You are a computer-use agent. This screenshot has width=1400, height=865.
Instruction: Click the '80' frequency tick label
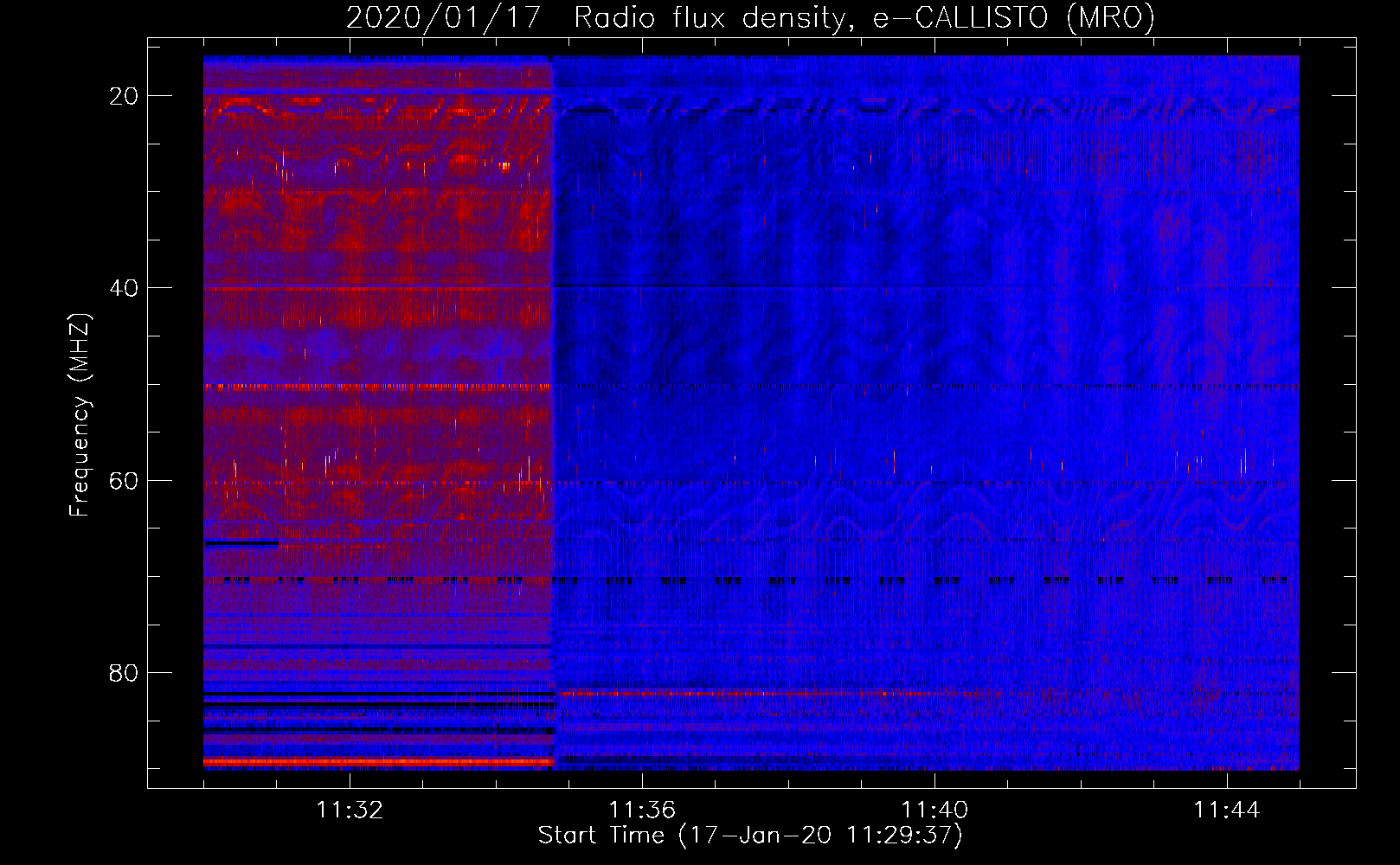click(125, 672)
